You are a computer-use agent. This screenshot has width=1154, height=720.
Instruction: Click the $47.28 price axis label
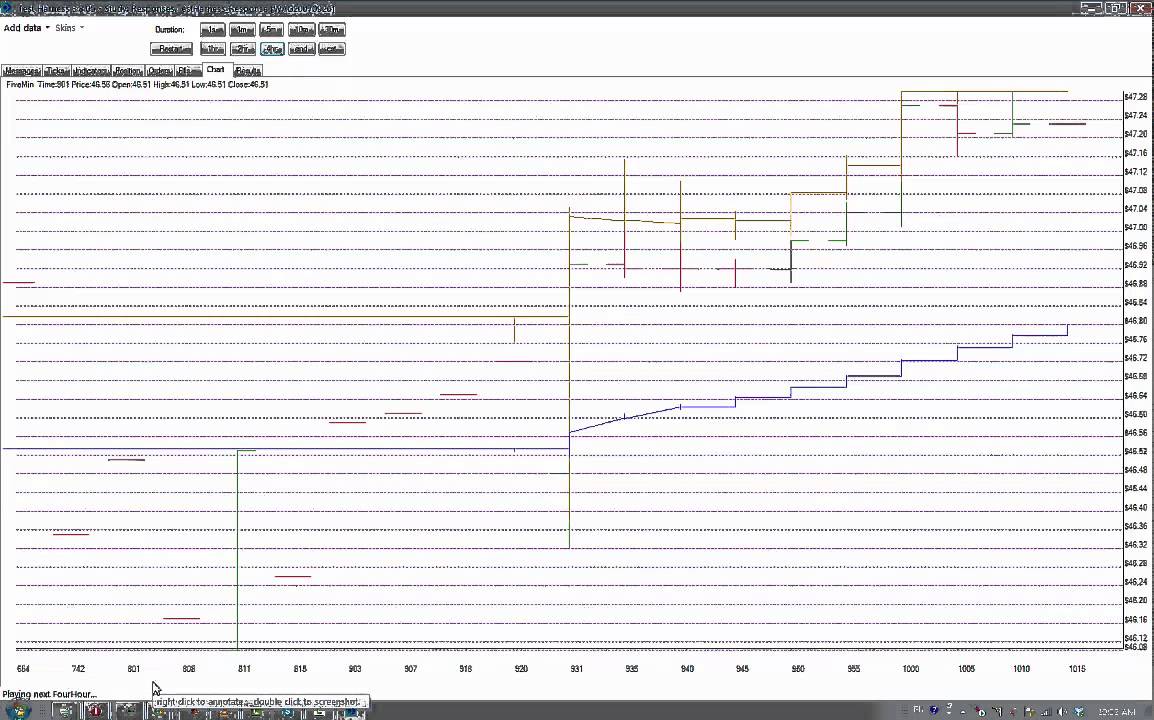tap(1136, 96)
